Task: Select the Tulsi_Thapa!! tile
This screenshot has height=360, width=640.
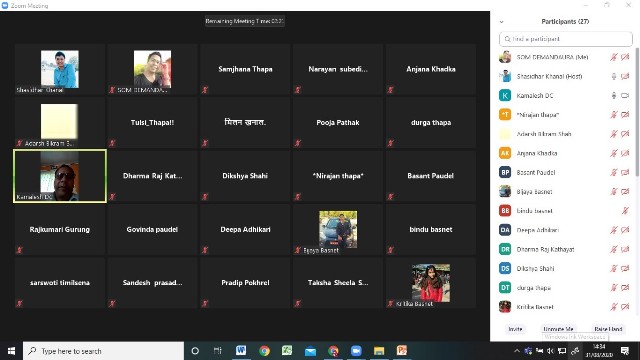Action: pyautogui.click(x=152, y=122)
